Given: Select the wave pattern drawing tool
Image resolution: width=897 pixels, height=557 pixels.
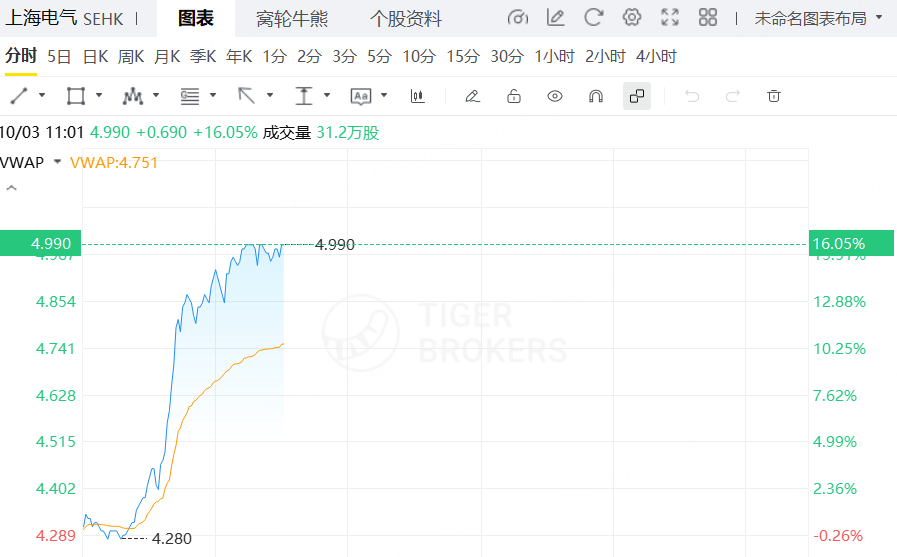Looking at the screenshot, I should pyautogui.click(x=133, y=96).
